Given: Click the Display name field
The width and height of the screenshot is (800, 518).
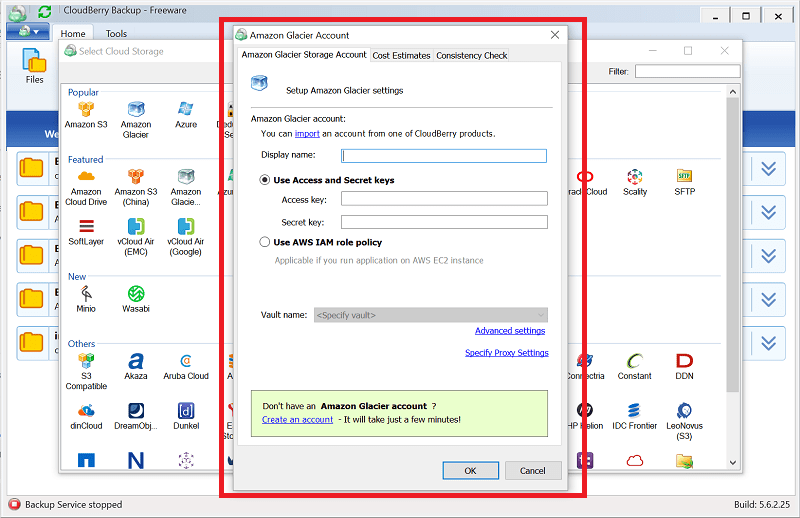Looking at the screenshot, I should (444, 156).
